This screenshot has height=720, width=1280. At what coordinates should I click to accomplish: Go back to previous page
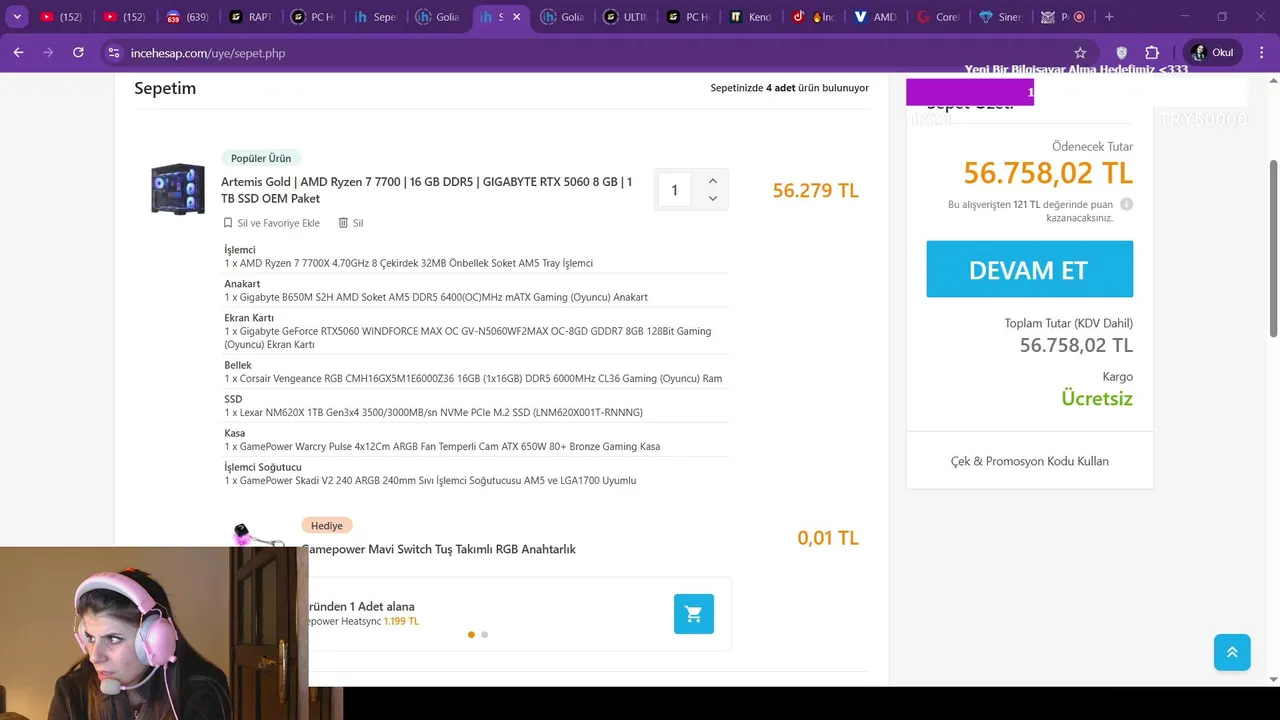click(18, 52)
